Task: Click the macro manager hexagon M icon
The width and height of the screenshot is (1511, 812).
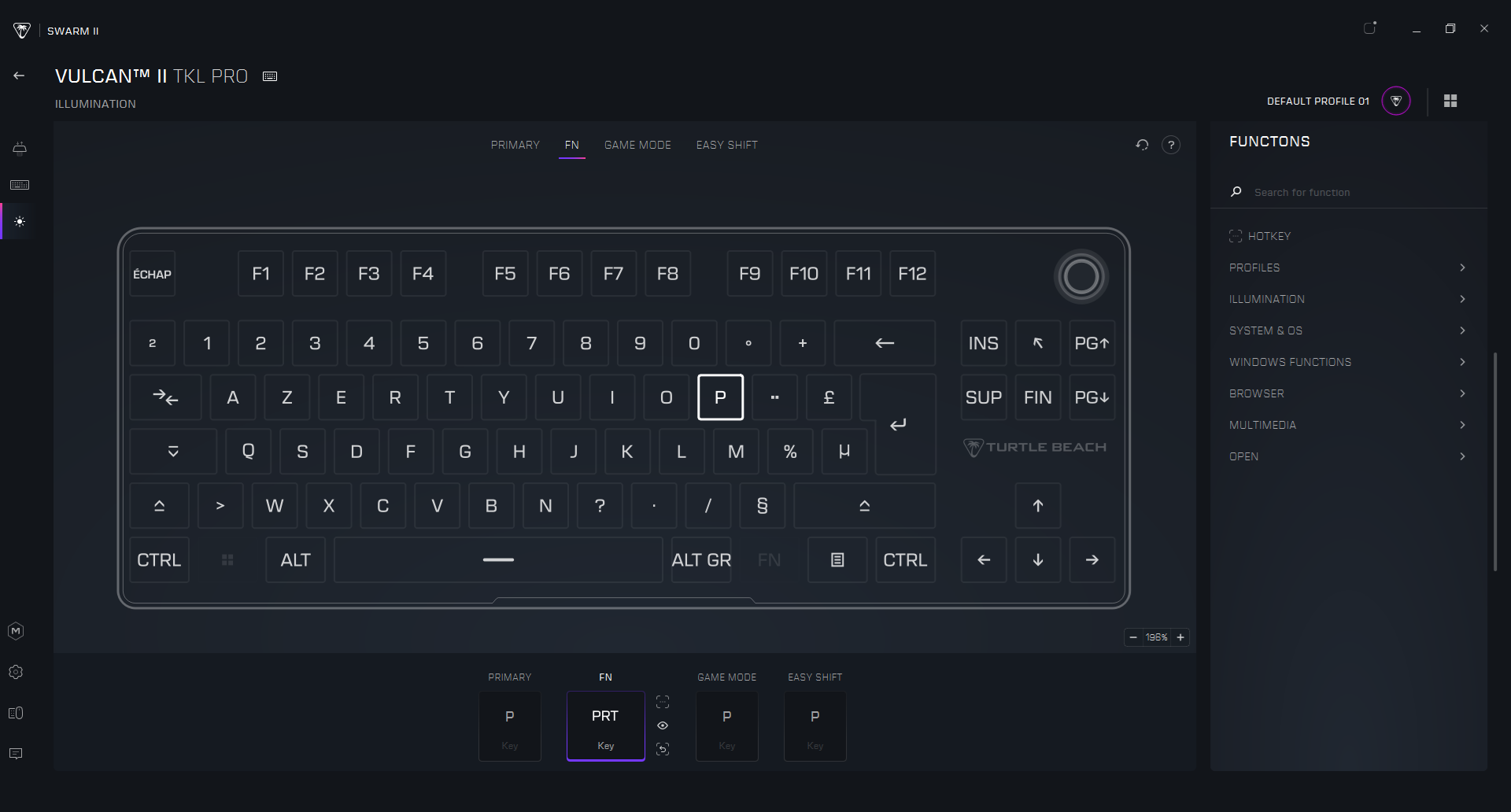Action: 16,631
